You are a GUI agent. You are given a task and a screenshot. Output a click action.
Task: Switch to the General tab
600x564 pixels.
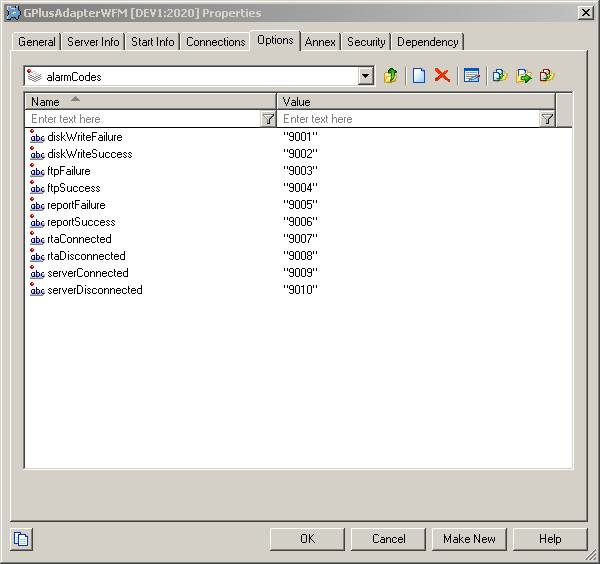coord(37,42)
